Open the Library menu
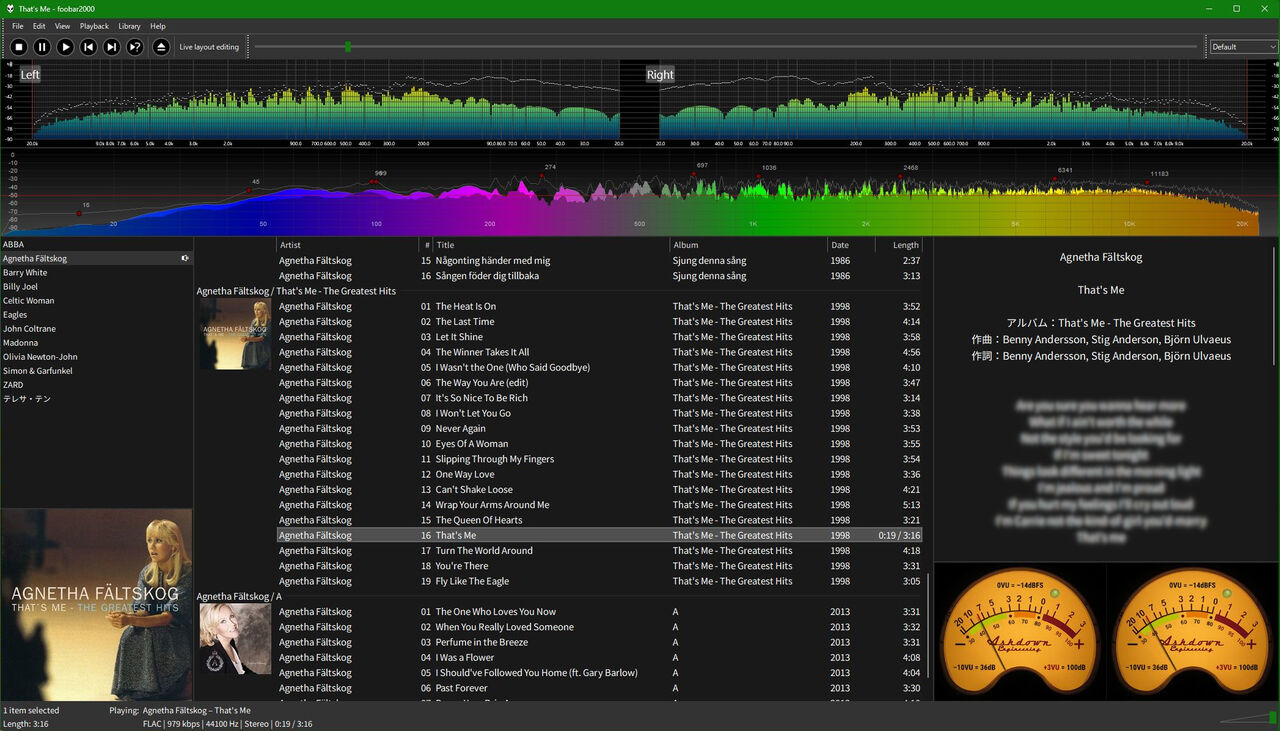This screenshot has width=1280, height=731. tap(129, 26)
